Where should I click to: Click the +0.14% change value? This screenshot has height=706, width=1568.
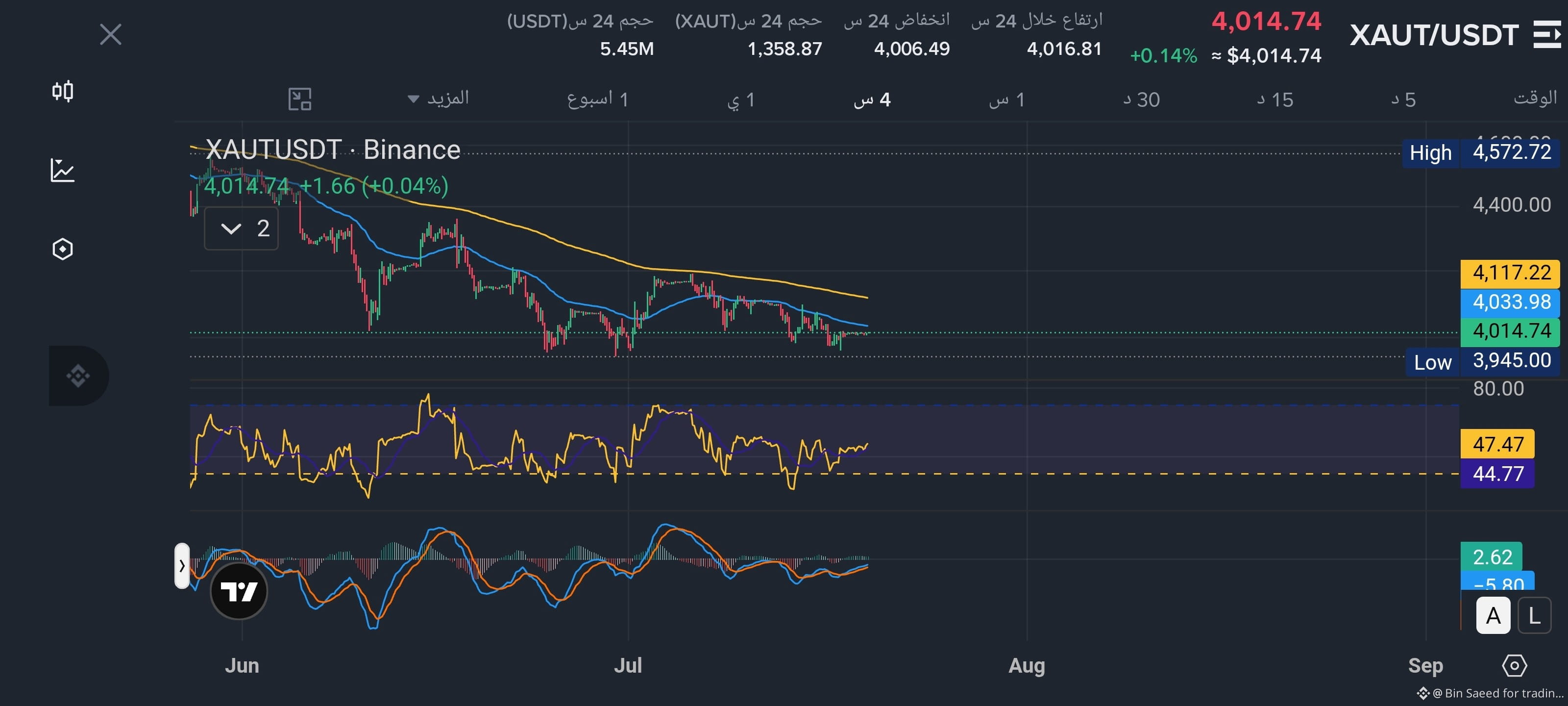1163,55
